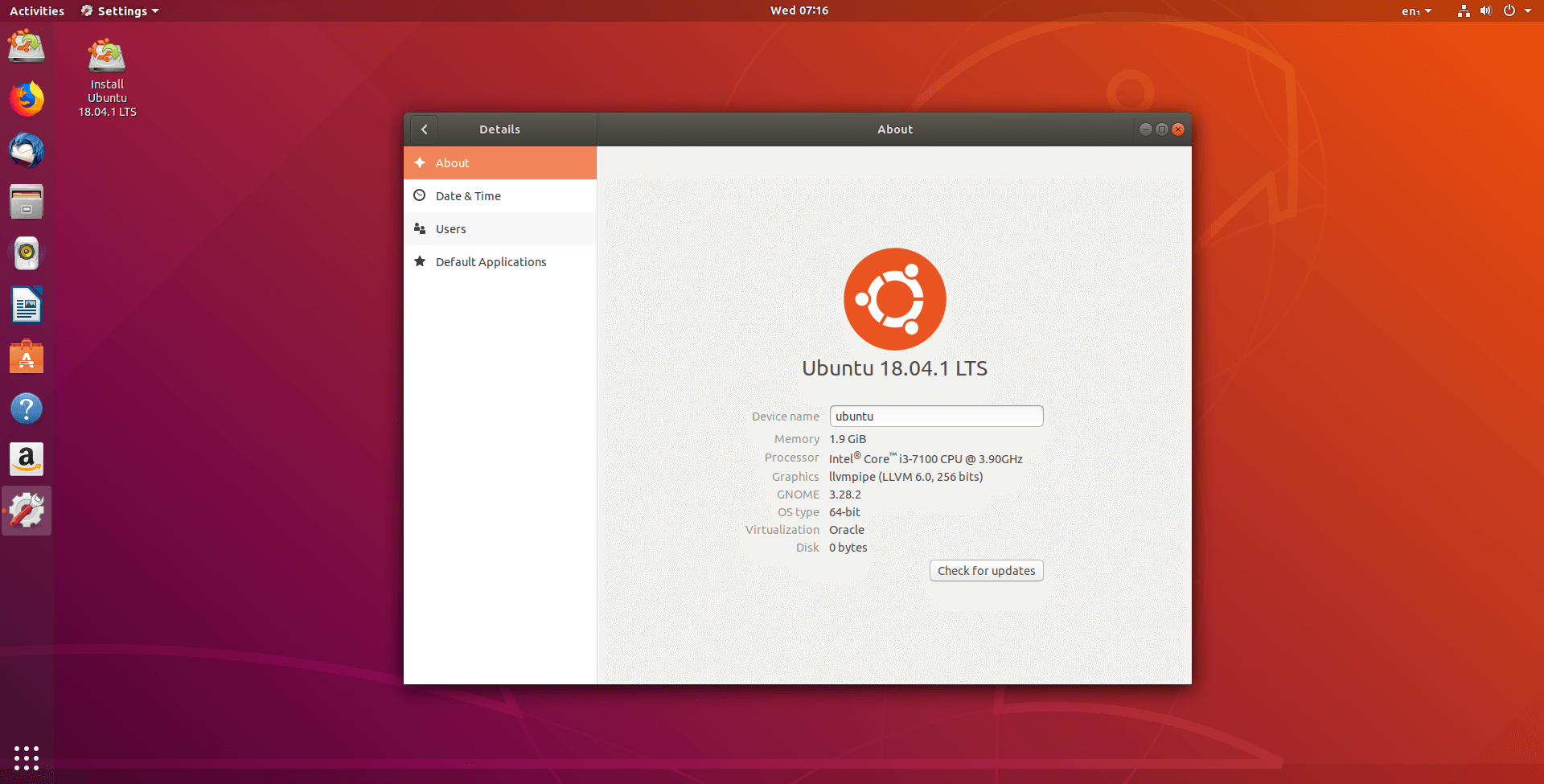This screenshot has height=784, width=1544.
Task: Select Default Applications in the sidebar
Action: [500, 261]
